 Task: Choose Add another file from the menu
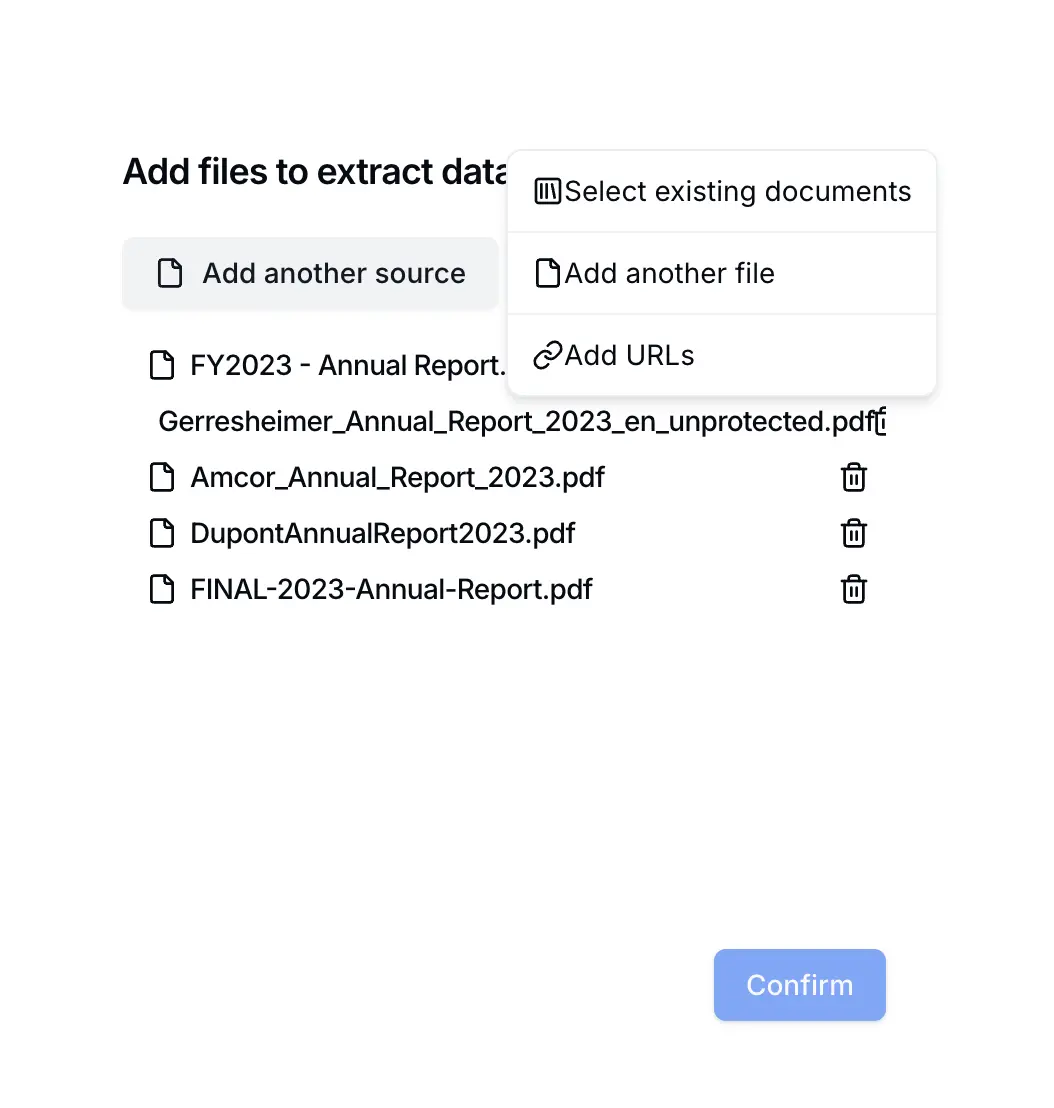669,273
